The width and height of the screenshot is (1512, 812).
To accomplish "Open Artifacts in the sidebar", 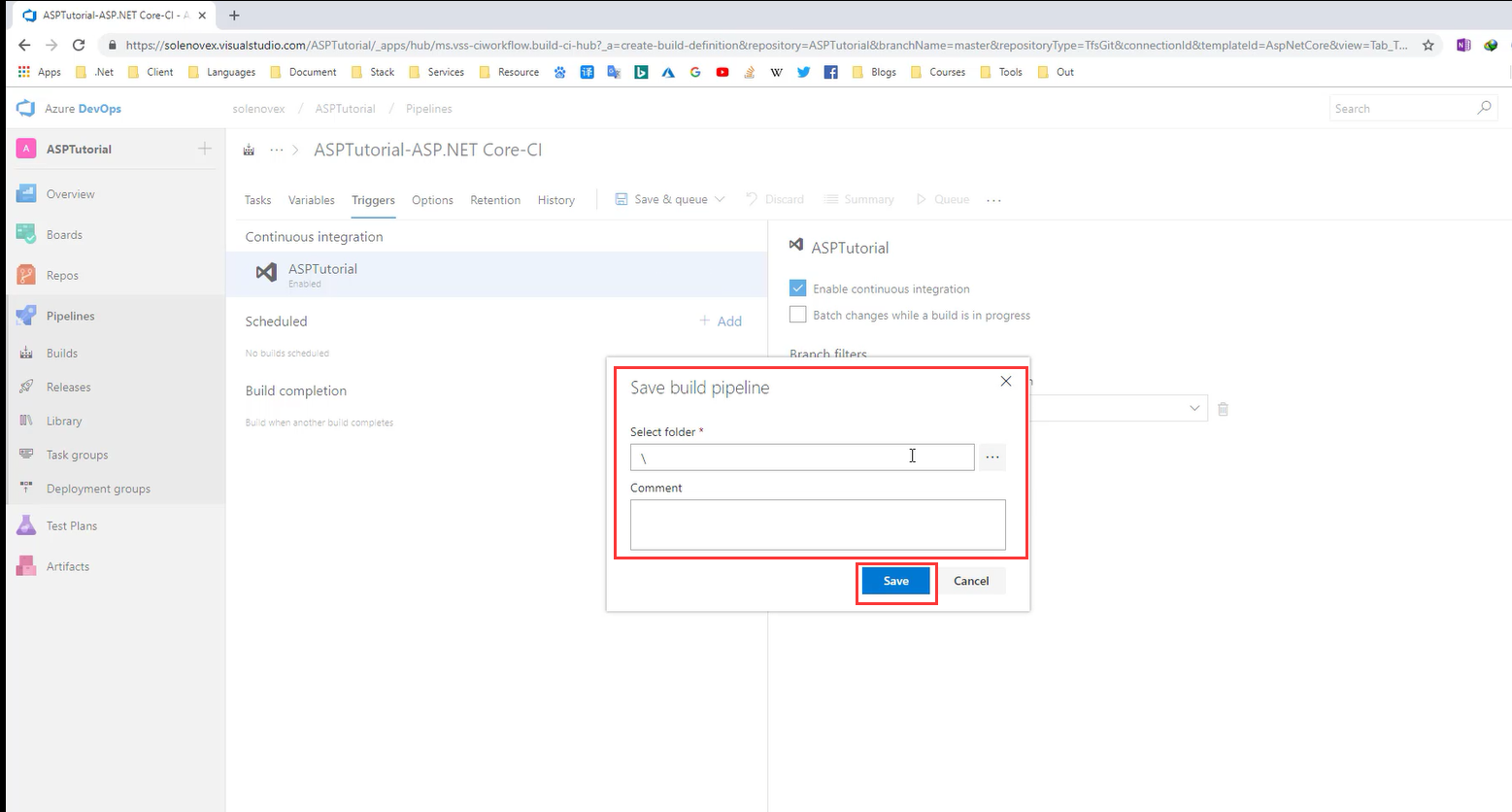I will click(x=67, y=567).
